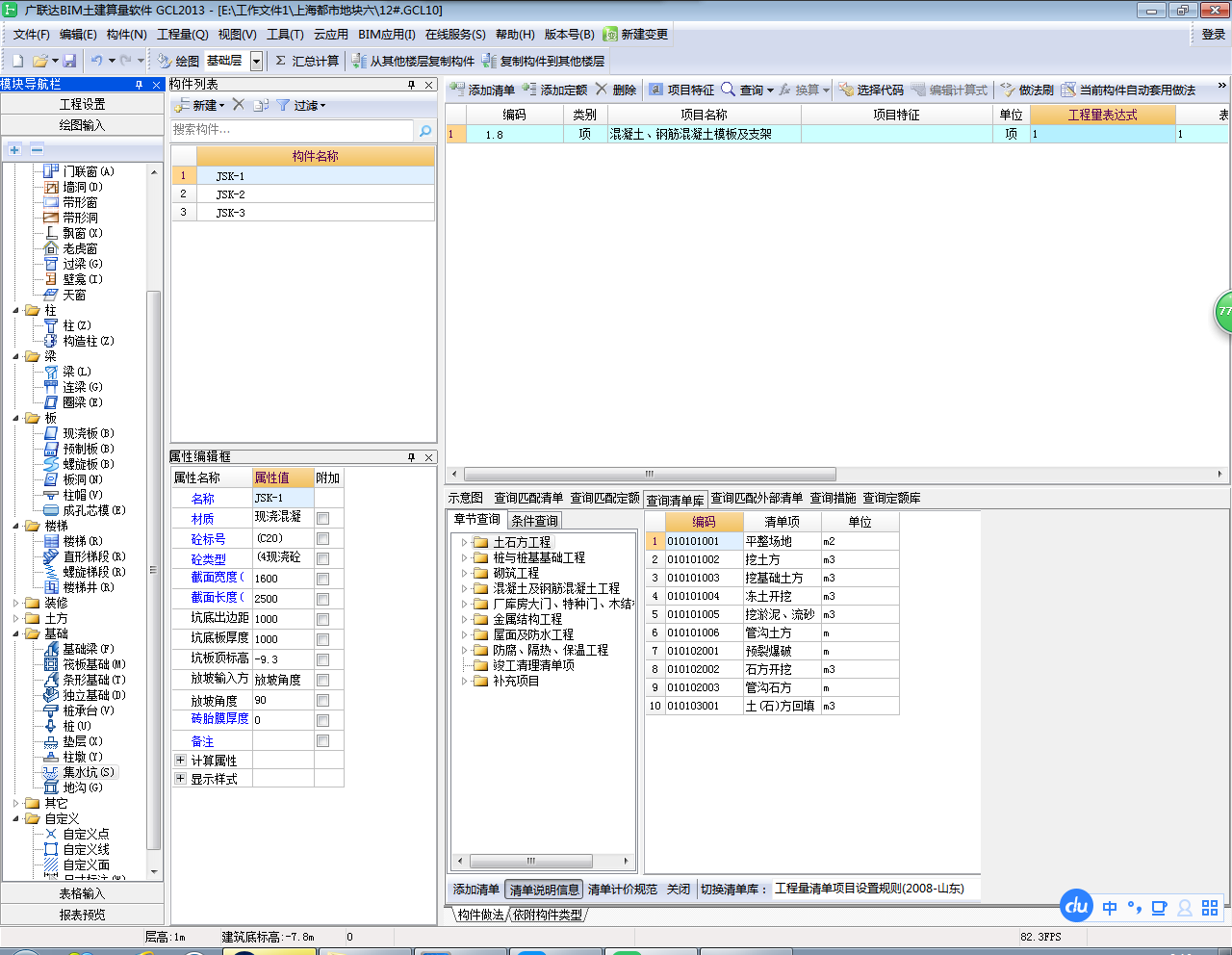Switch to 查询定额库 tab
This screenshot has width=1232, height=955.
[891, 498]
